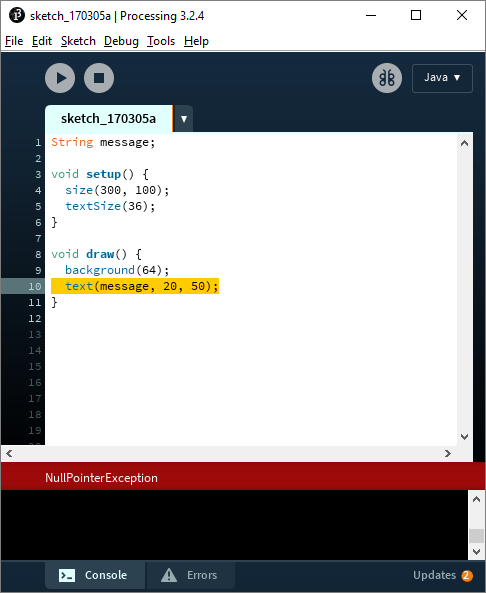Image resolution: width=486 pixels, height=593 pixels.
Task: Close the Processing window
Action: coord(462,16)
